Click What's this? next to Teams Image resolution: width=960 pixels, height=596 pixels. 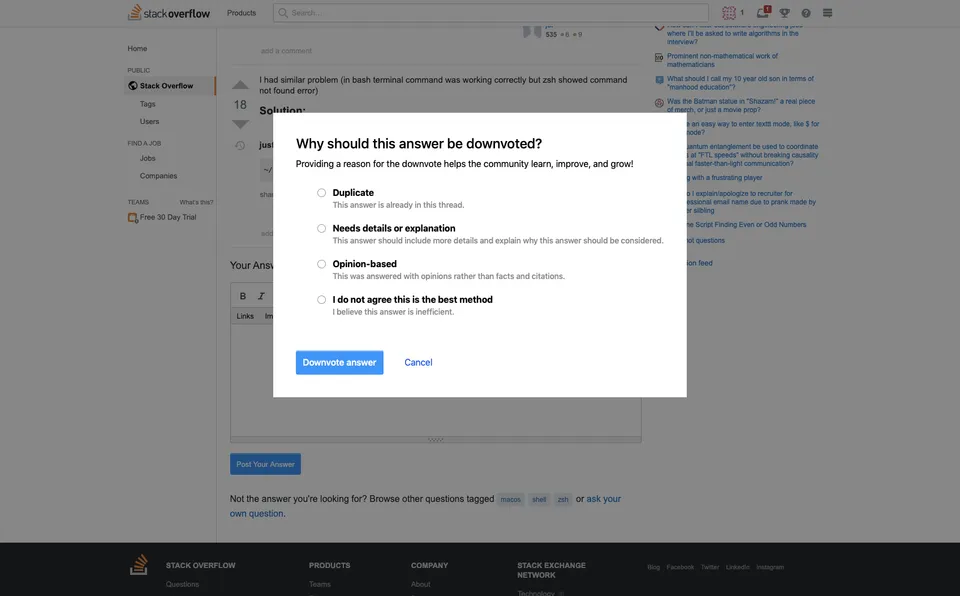point(196,202)
